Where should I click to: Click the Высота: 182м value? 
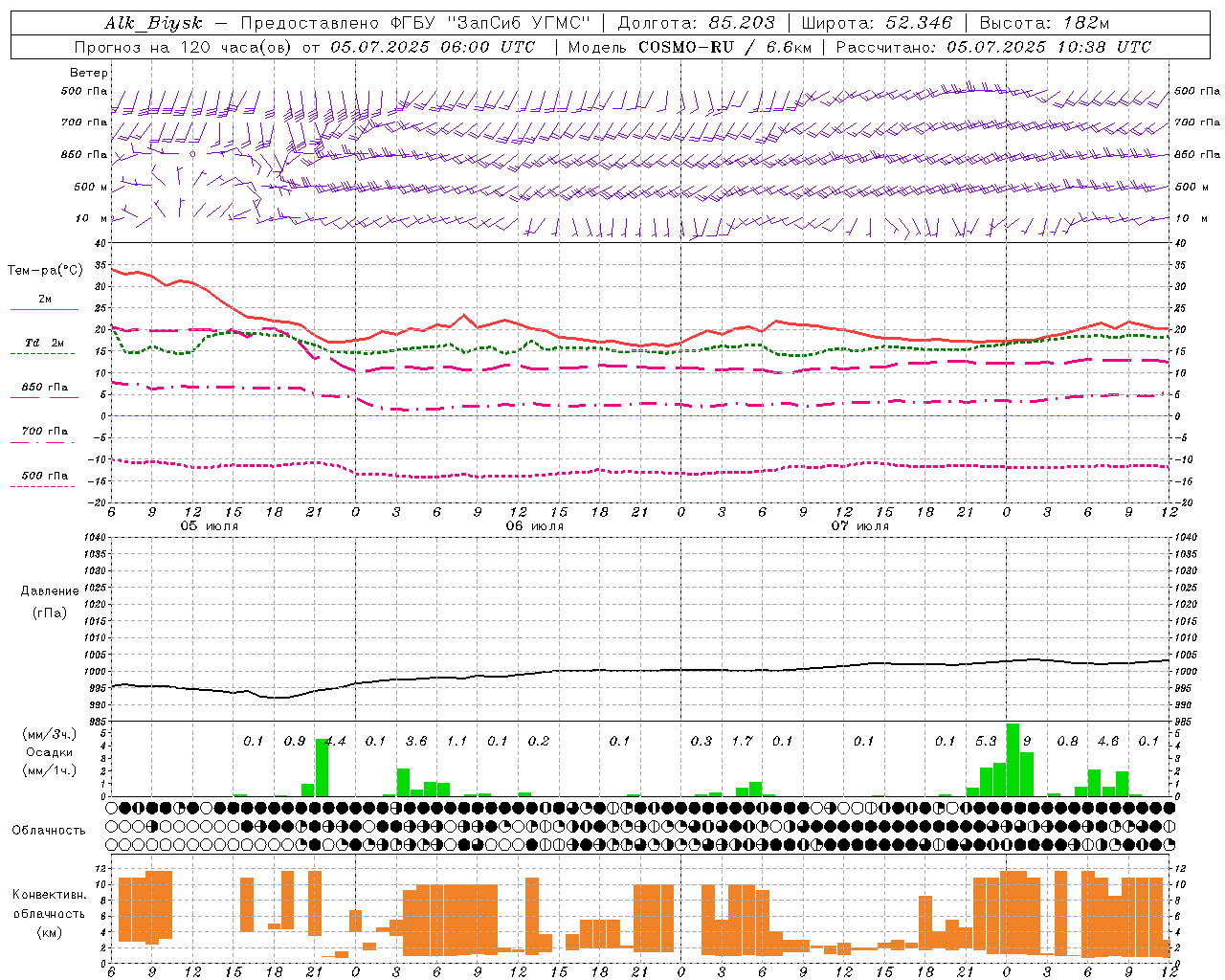click(1044, 23)
